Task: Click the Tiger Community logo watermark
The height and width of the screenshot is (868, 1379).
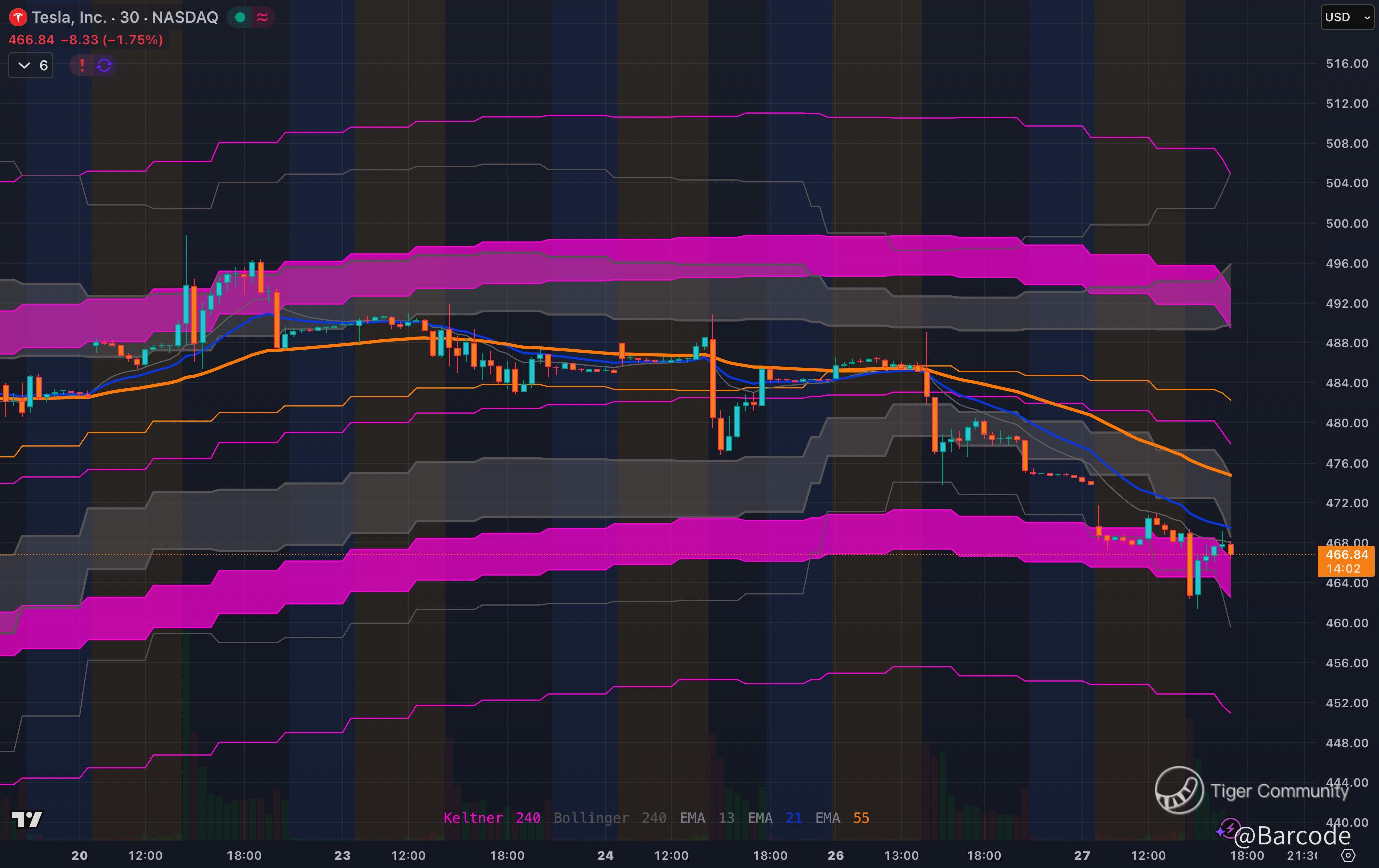Action: (x=1179, y=790)
